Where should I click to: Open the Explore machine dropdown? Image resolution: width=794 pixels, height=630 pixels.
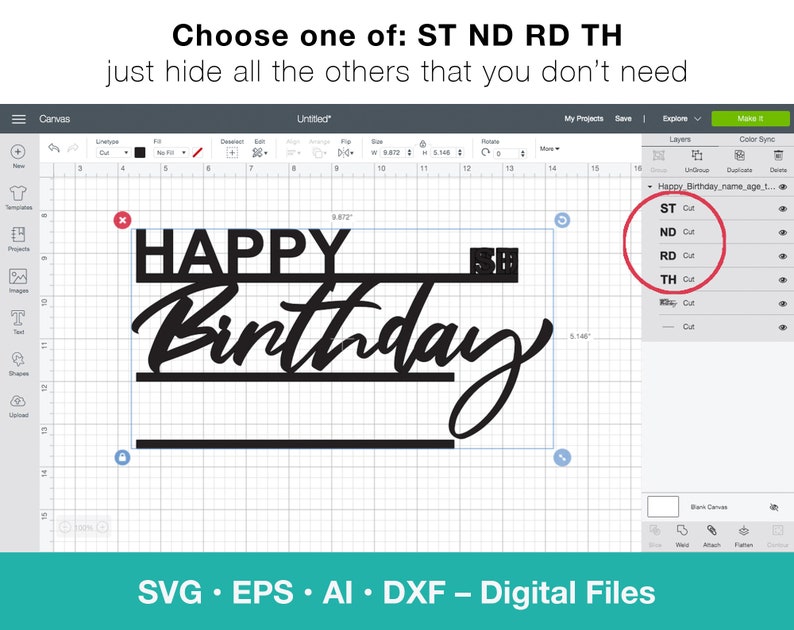click(682, 119)
